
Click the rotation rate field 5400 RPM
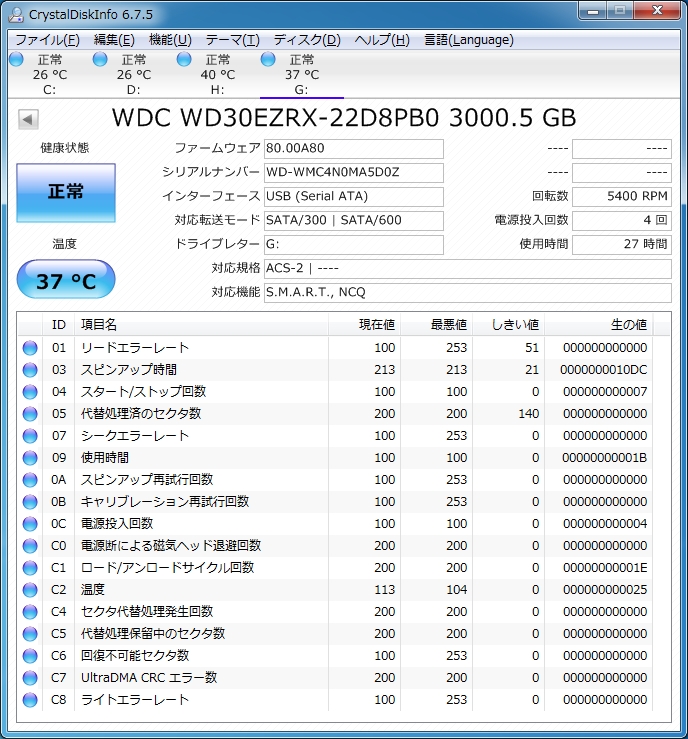click(622, 197)
